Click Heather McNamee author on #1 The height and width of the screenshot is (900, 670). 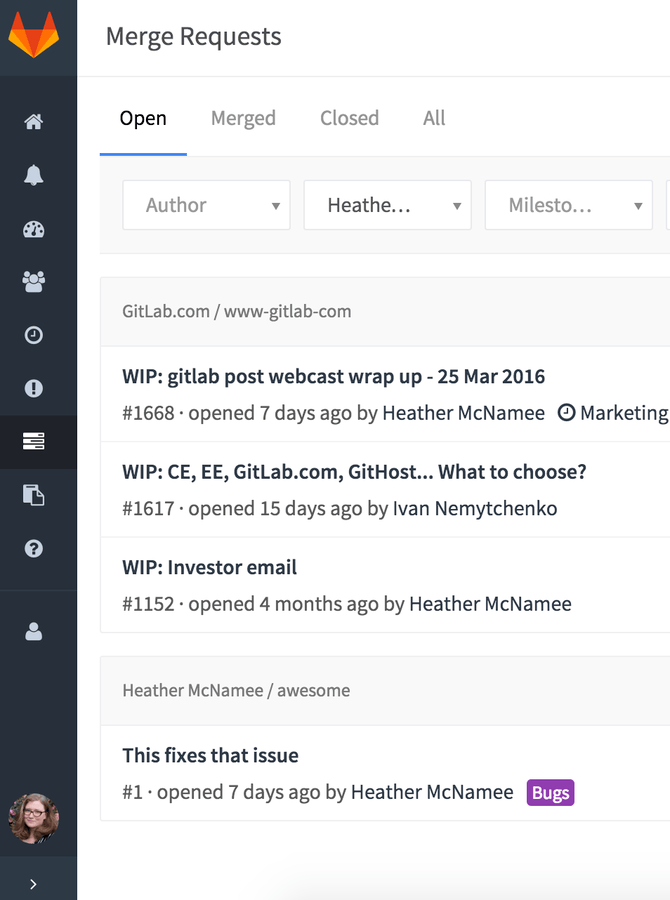(432, 792)
